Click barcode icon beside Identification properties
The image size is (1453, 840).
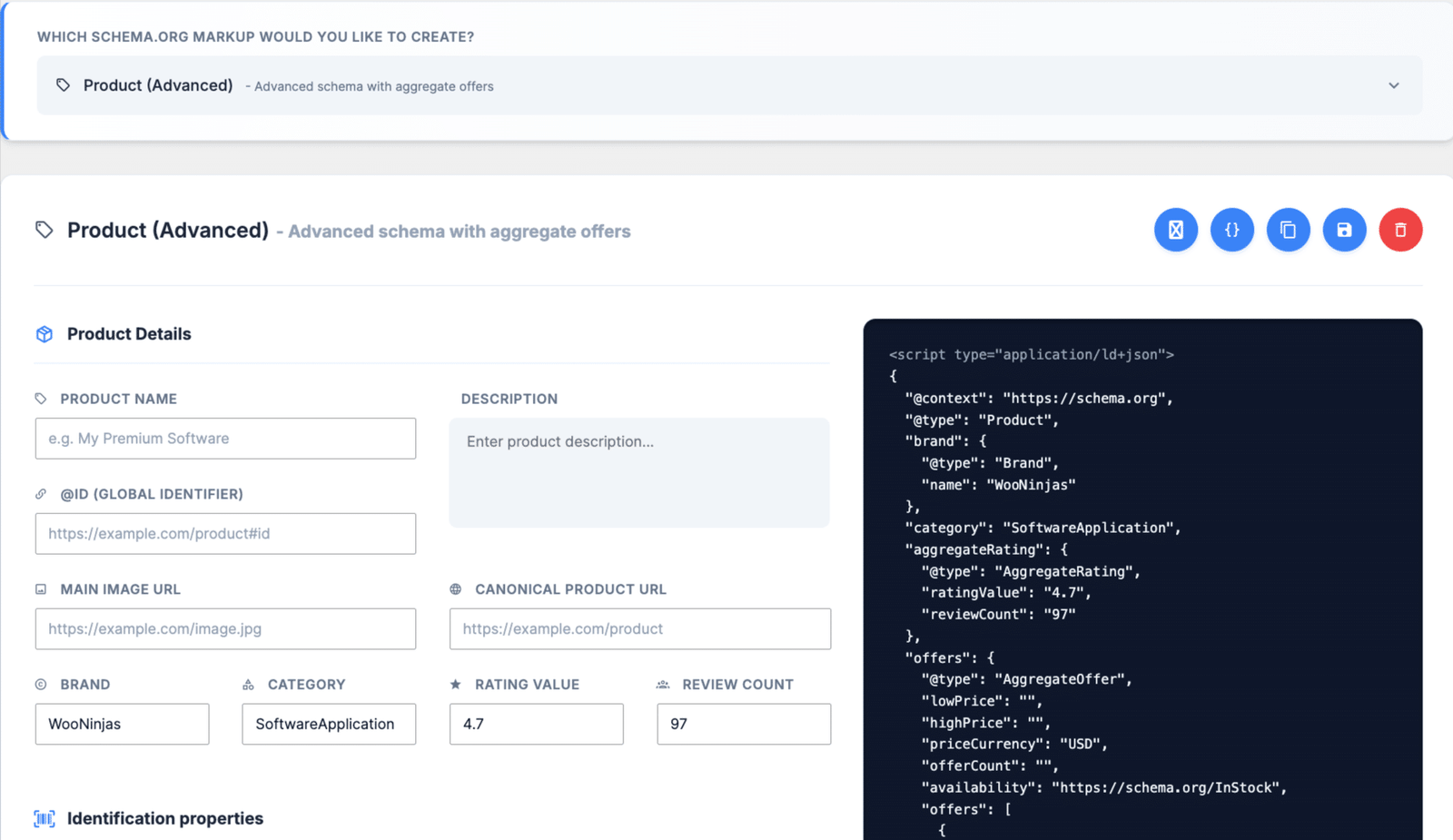pos(44,818)
